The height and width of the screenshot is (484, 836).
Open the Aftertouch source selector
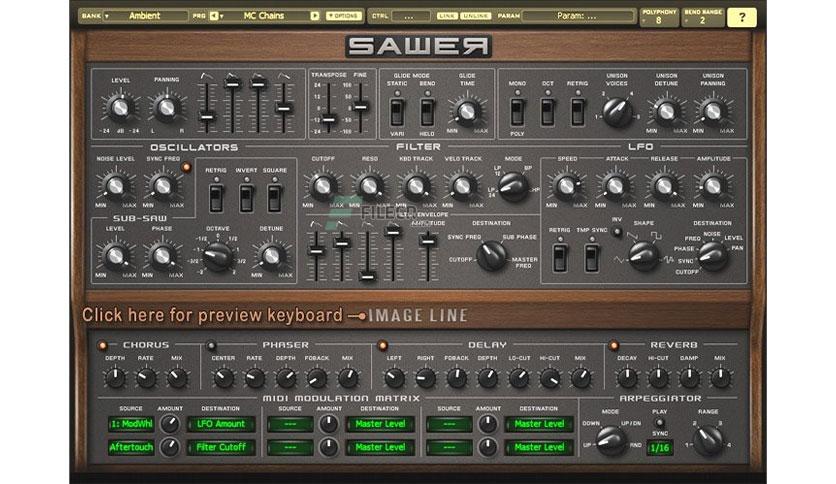pyautogui.click(x=131, y=447)
